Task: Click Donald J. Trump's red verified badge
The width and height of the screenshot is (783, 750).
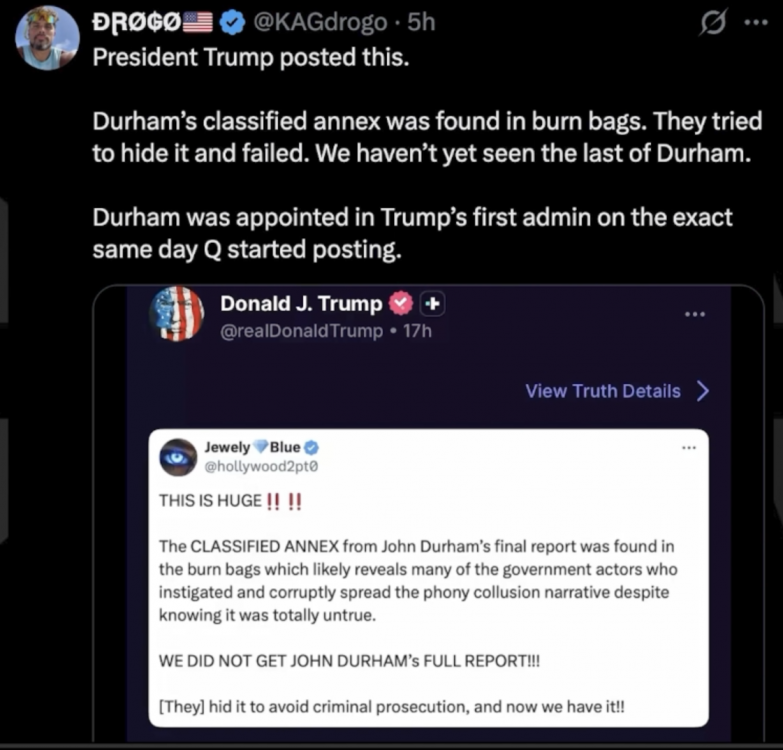Action: pos(401,302)
